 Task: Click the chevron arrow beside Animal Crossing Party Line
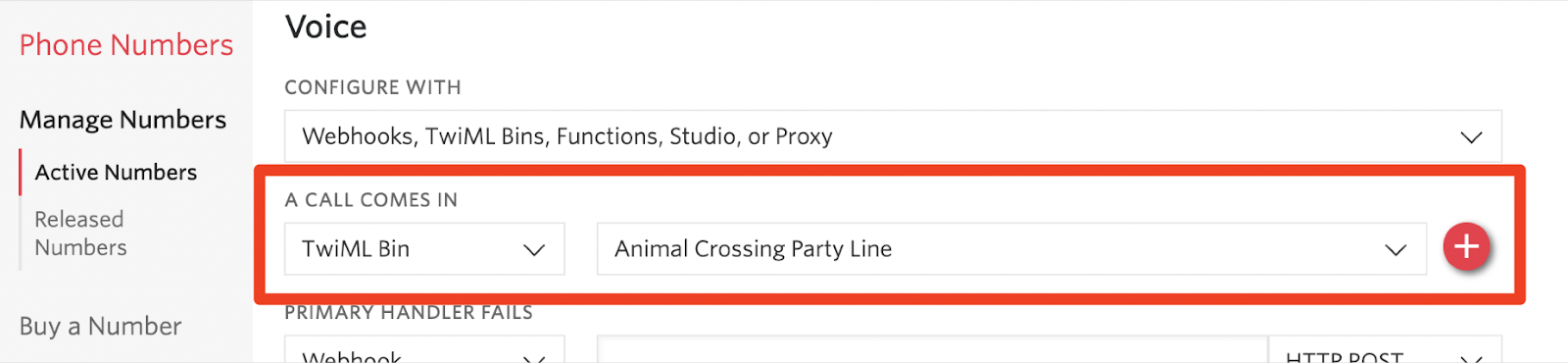click(1396, 250)
